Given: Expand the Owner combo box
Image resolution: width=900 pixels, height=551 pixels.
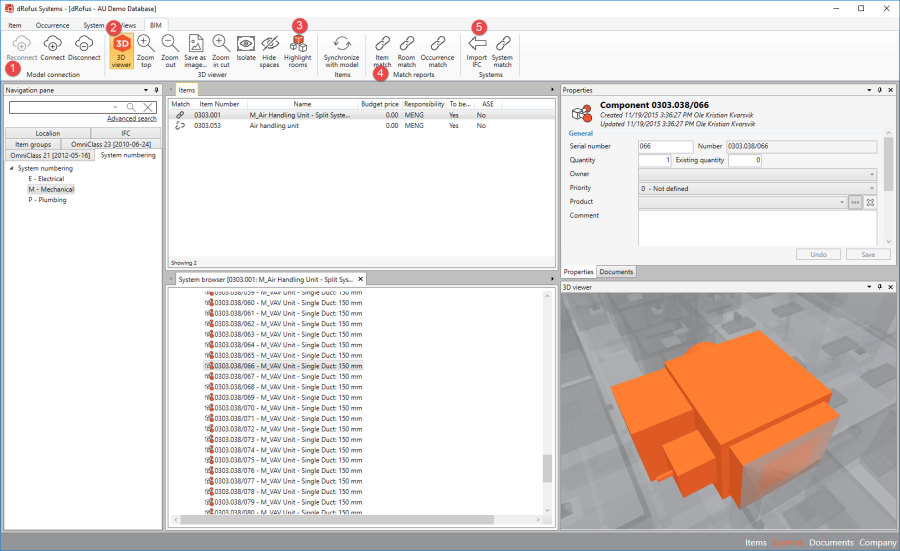Looking at the screenshot, I should tap(872, 174).
